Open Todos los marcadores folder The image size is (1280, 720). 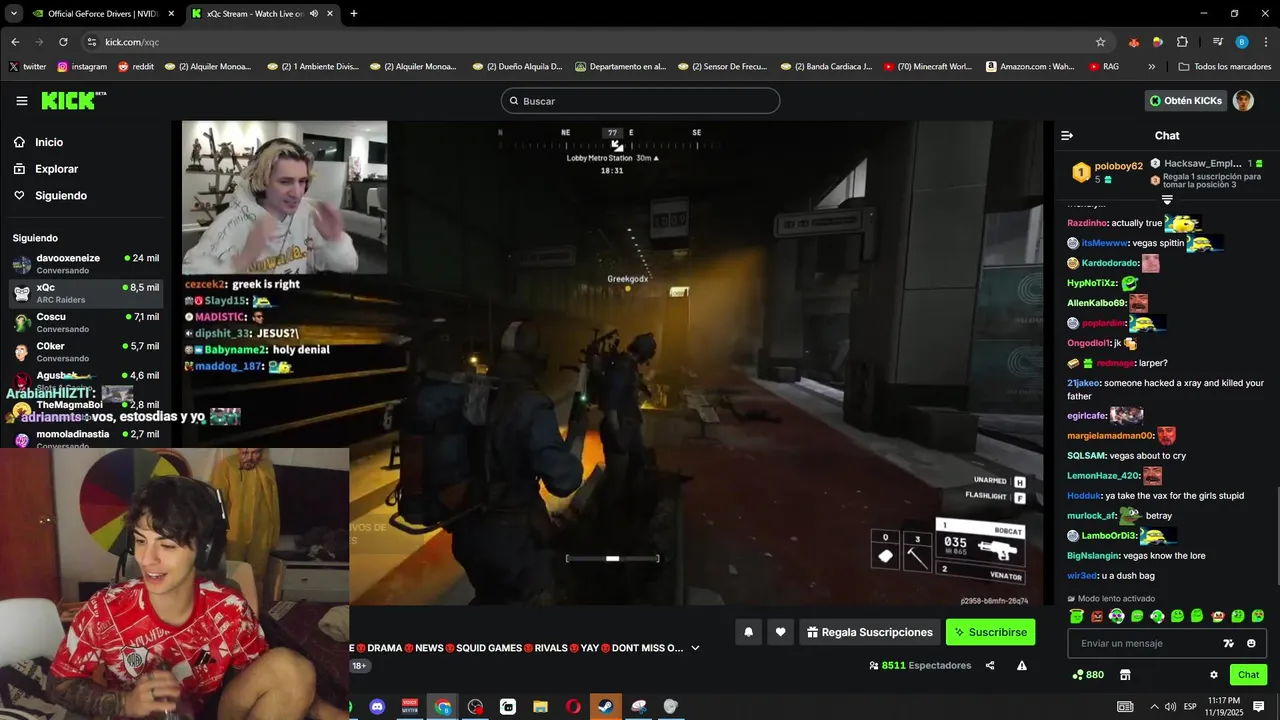1225,67
